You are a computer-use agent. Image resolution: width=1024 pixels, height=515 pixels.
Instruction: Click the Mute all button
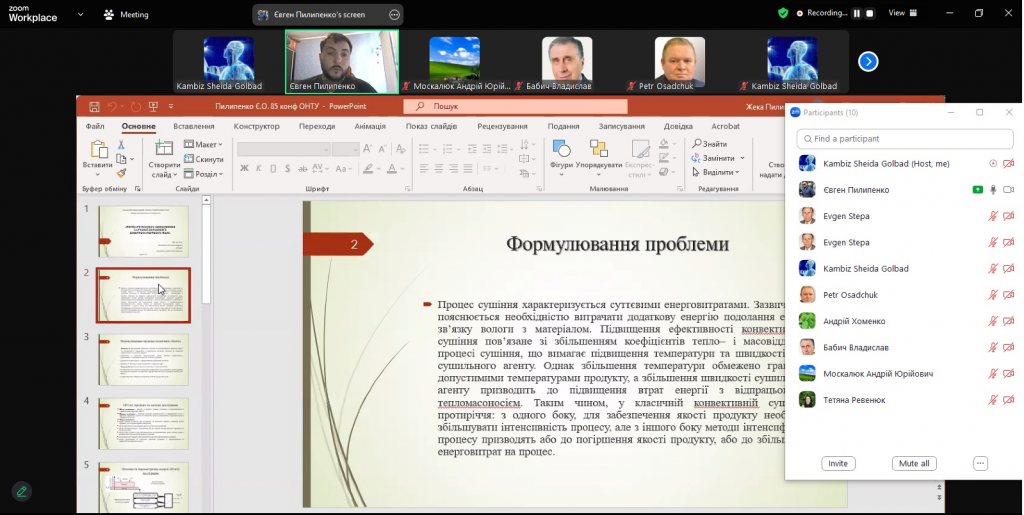[x=914, y=463]
